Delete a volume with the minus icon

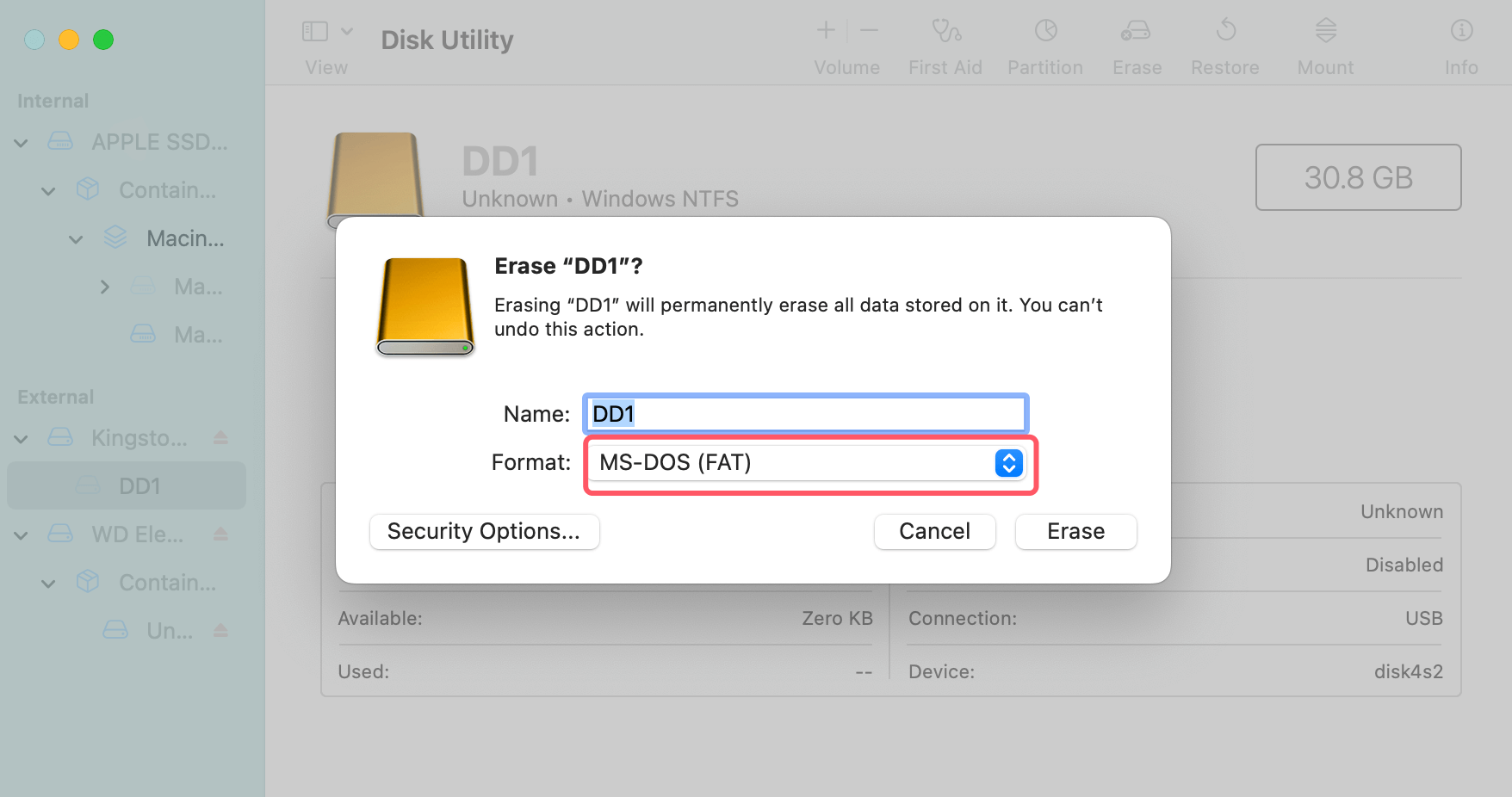868,31
